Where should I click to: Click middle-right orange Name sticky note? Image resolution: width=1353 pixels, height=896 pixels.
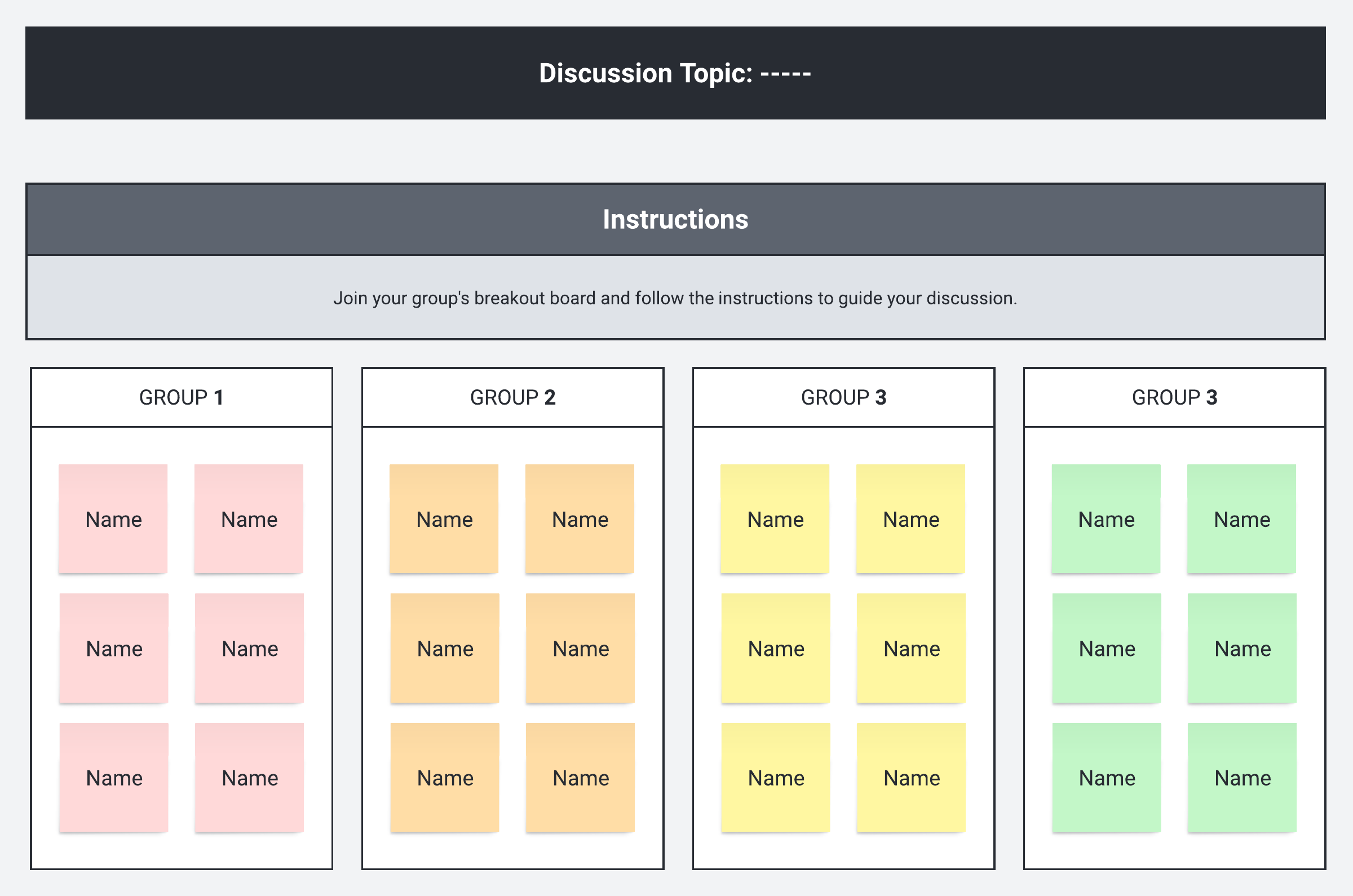click(580, 648)
